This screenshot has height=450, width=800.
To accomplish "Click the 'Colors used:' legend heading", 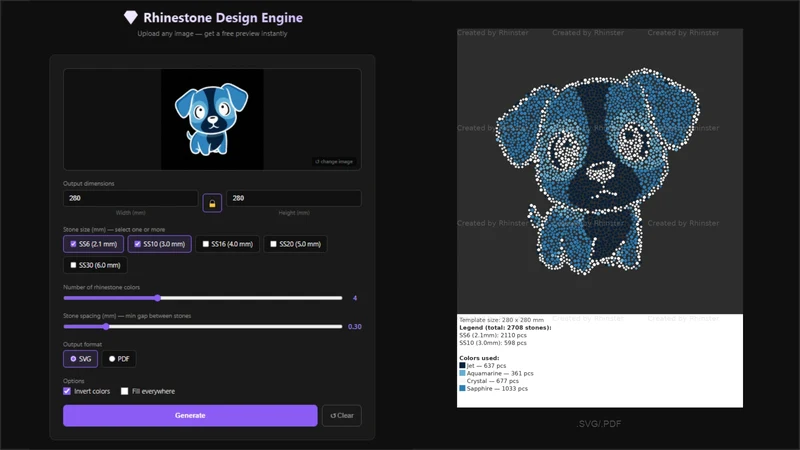I will (479, 358).
